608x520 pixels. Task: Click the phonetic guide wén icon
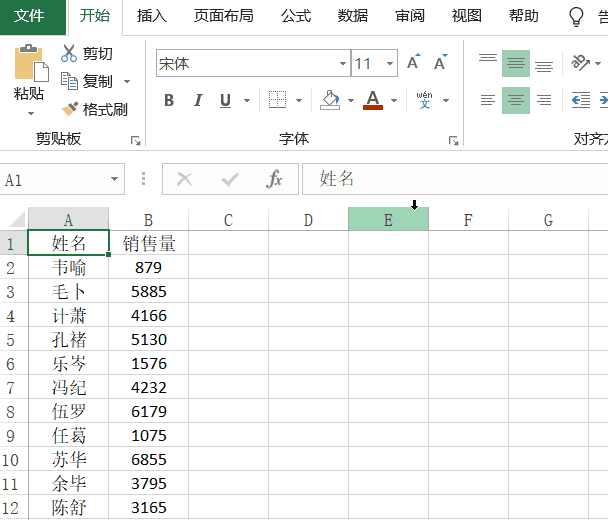[x=424, y=100]
